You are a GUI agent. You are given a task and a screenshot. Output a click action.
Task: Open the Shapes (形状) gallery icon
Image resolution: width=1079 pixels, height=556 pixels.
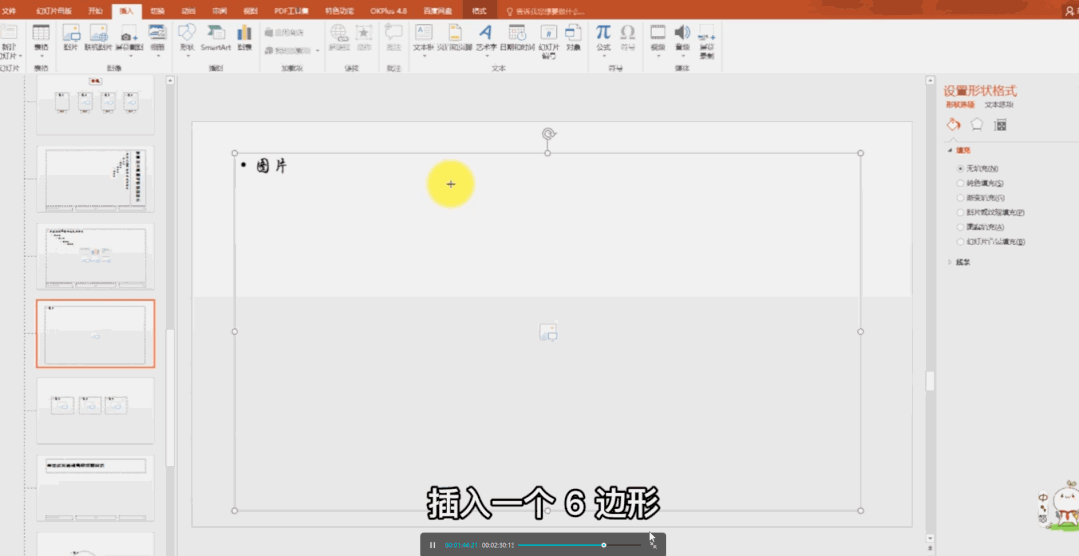click(x=186, y=32)
